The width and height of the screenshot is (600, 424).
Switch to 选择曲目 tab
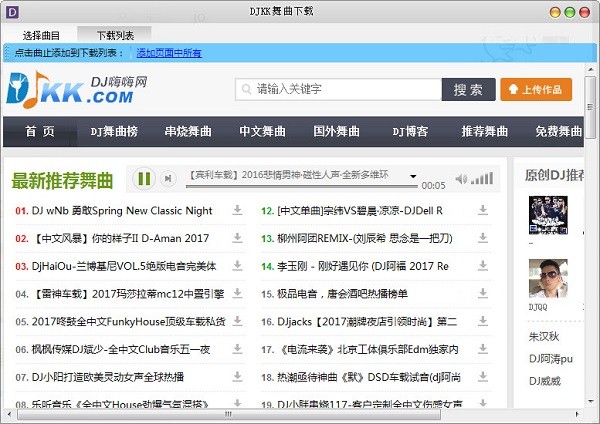tap(41, 36)
